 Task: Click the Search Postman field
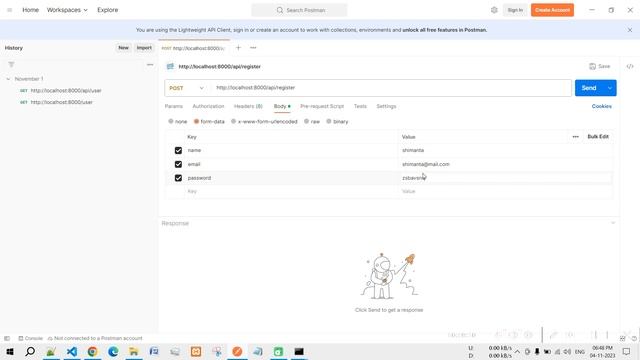[x=300, y=10]
